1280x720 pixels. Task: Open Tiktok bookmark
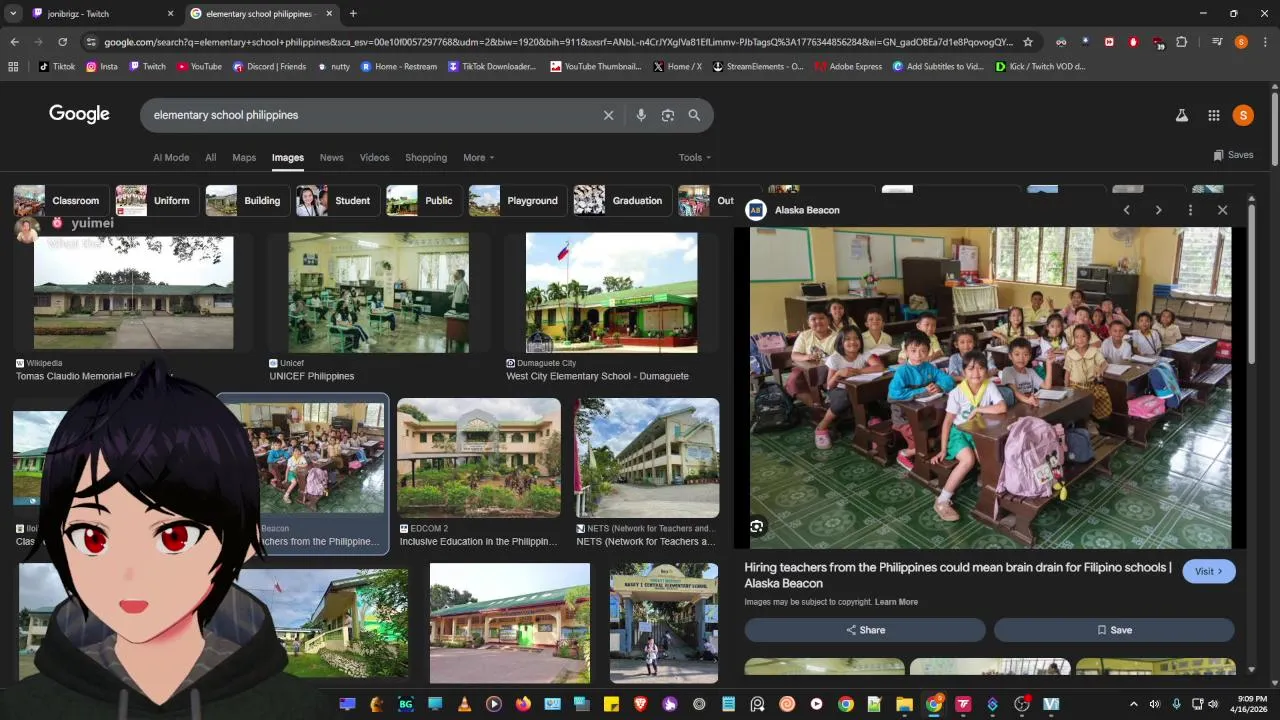tap(56, 66)
